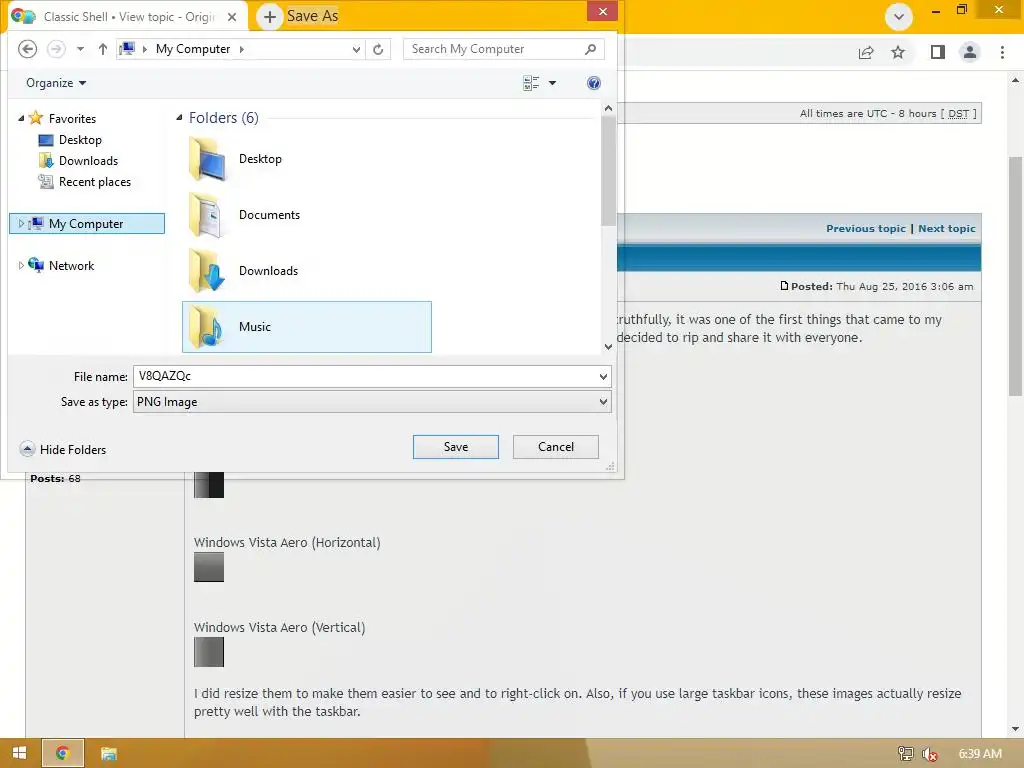Viewport: 1024px width, 768px height.
Task: Open Chrome tab search chevron
Action: tap(899, 16)
